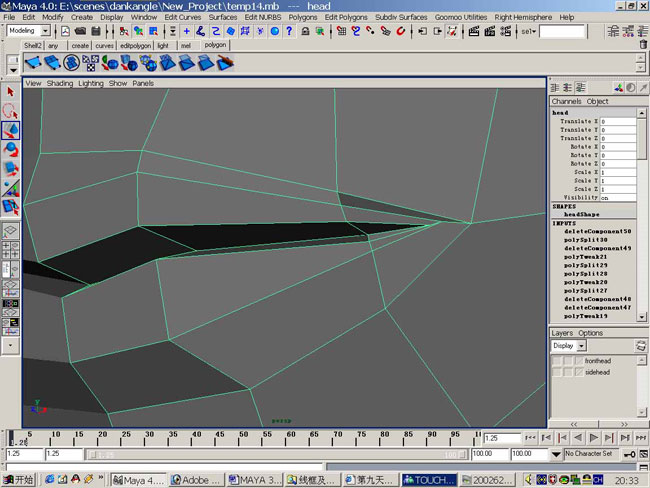Open animation preferences icon beside key

tap(643, 454)
